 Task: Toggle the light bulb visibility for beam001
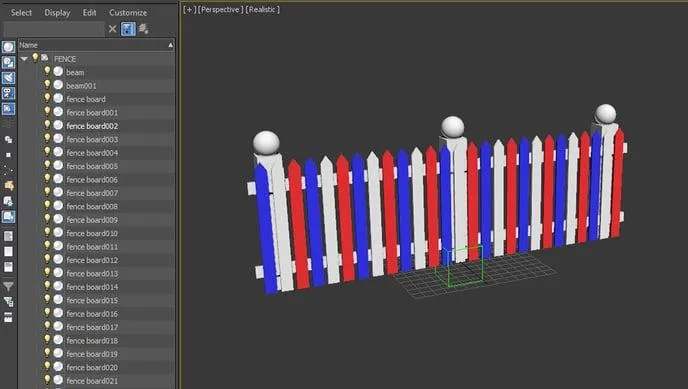click(47, 85)
